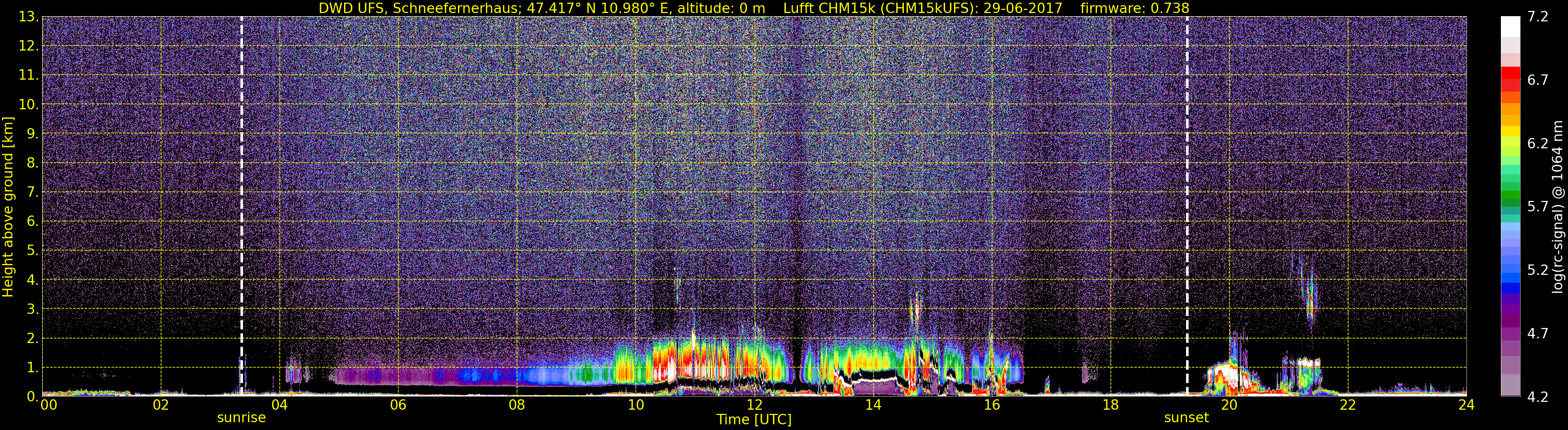The image size is (1568, 430).
Task: Click the red colorbar swatch near 6.7
Action: click(x=1511, y=73)
